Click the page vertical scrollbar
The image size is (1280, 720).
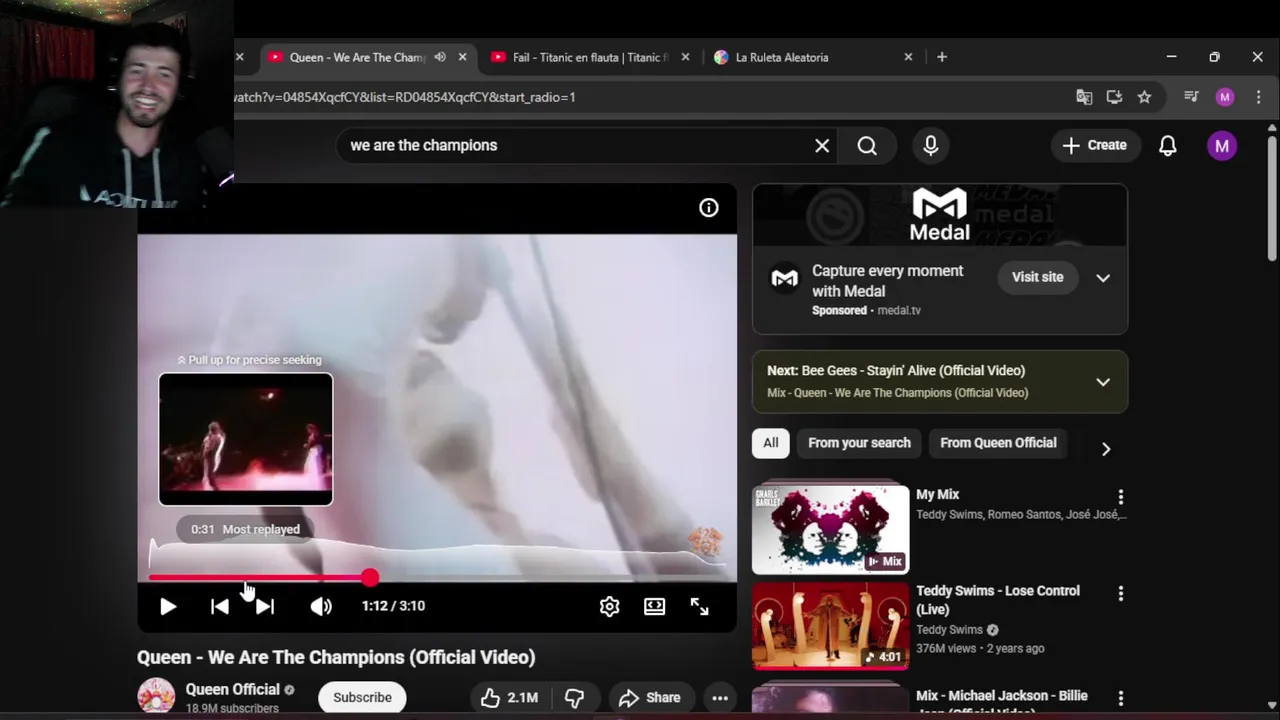pyautogui.click(x=1271, y=198)
